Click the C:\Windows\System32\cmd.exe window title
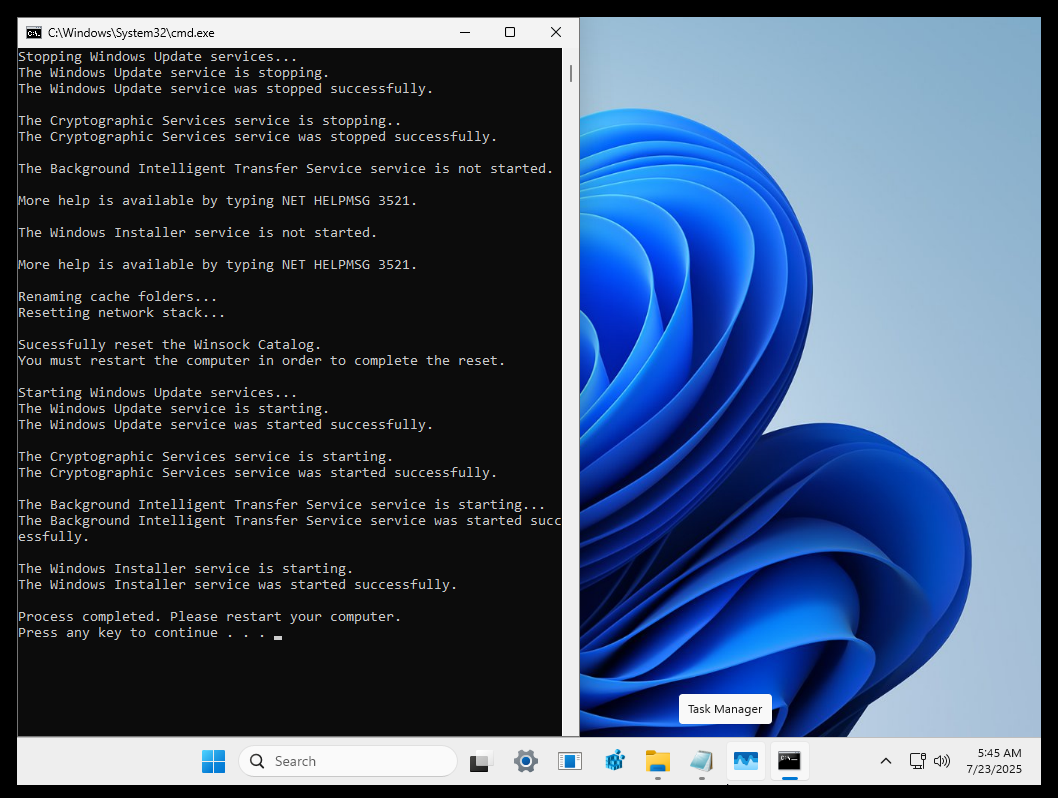This screenshot has height=798, width=1058. 131,32
